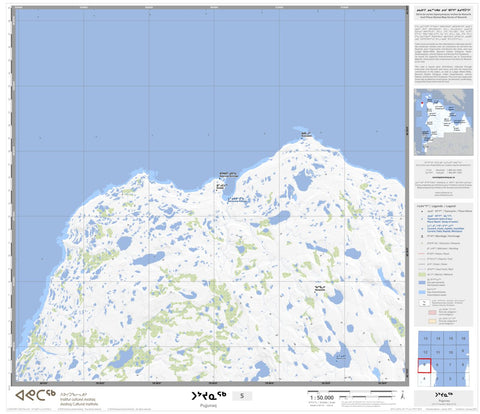Click the Pujjunaq title box under the index grid

click(x=443, y=398)
